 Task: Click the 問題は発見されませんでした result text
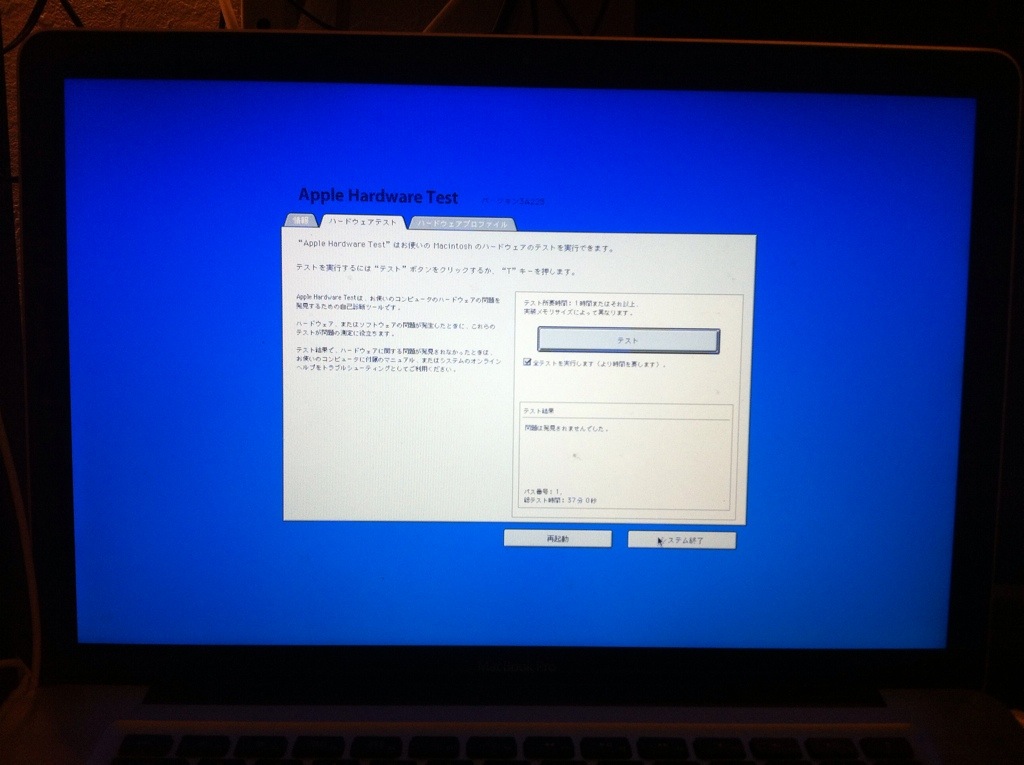[566, 429]
